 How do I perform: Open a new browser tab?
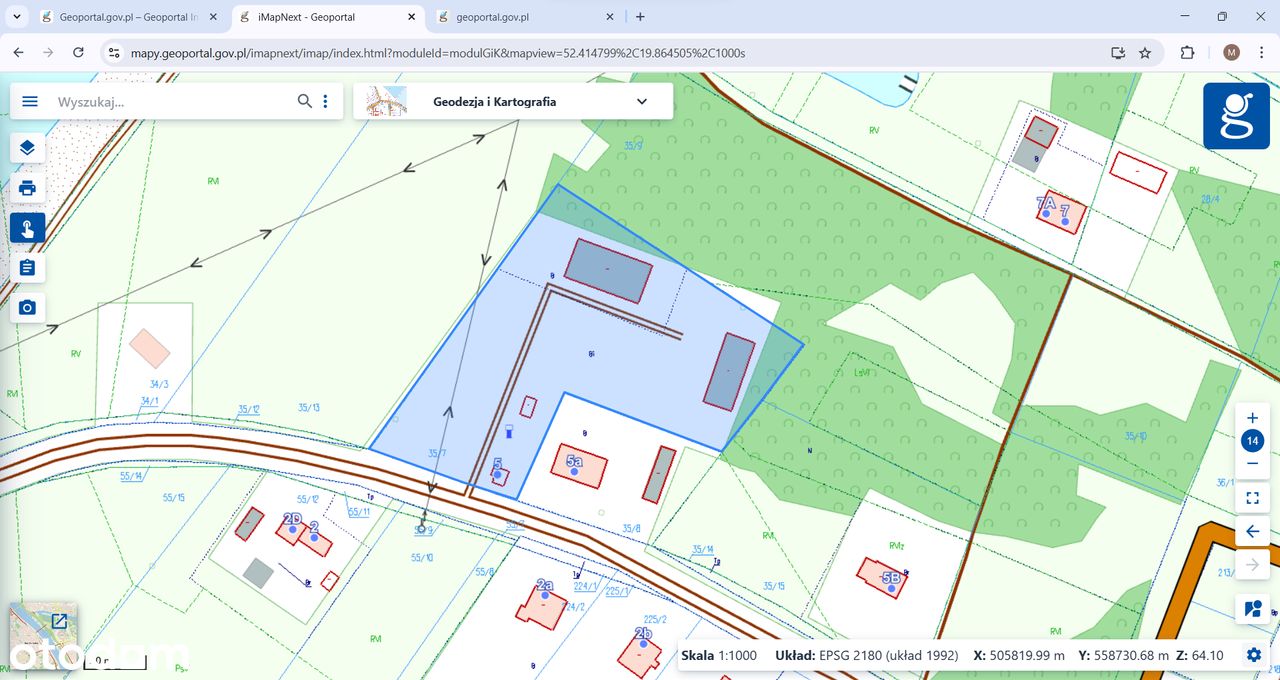click(x=640, y=17)
